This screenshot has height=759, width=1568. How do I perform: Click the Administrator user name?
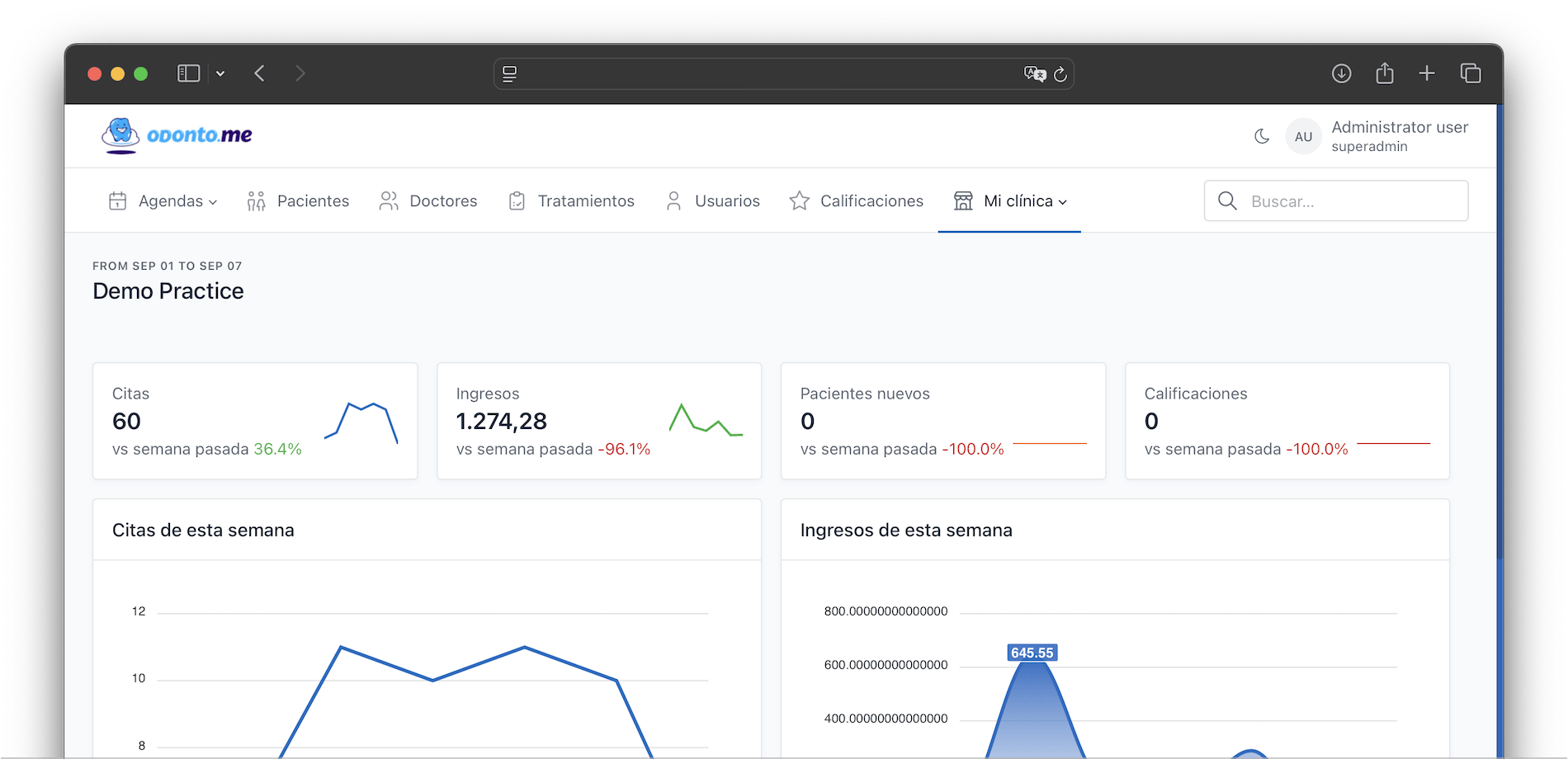pyautogui.click(x=1400, y=127)
